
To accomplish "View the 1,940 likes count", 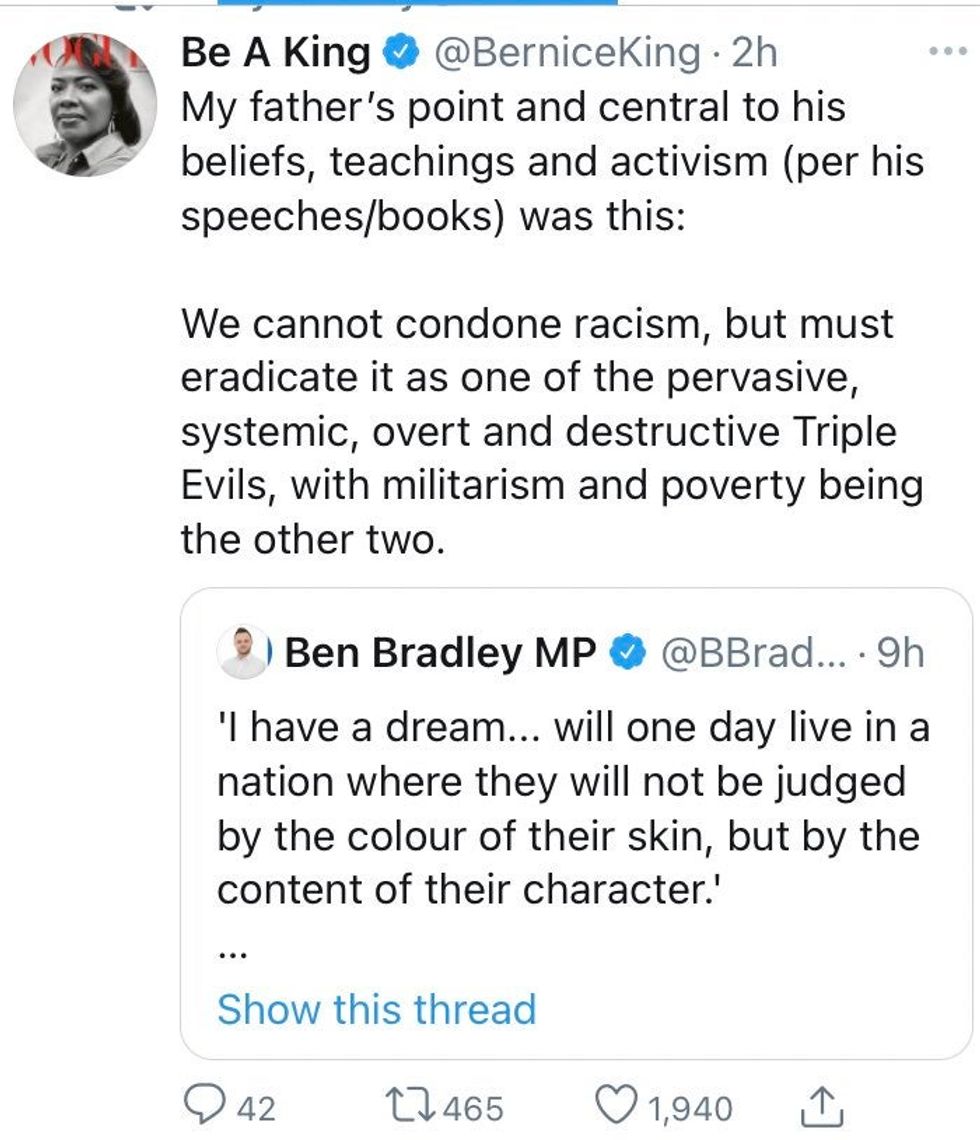I will 690,1108.
